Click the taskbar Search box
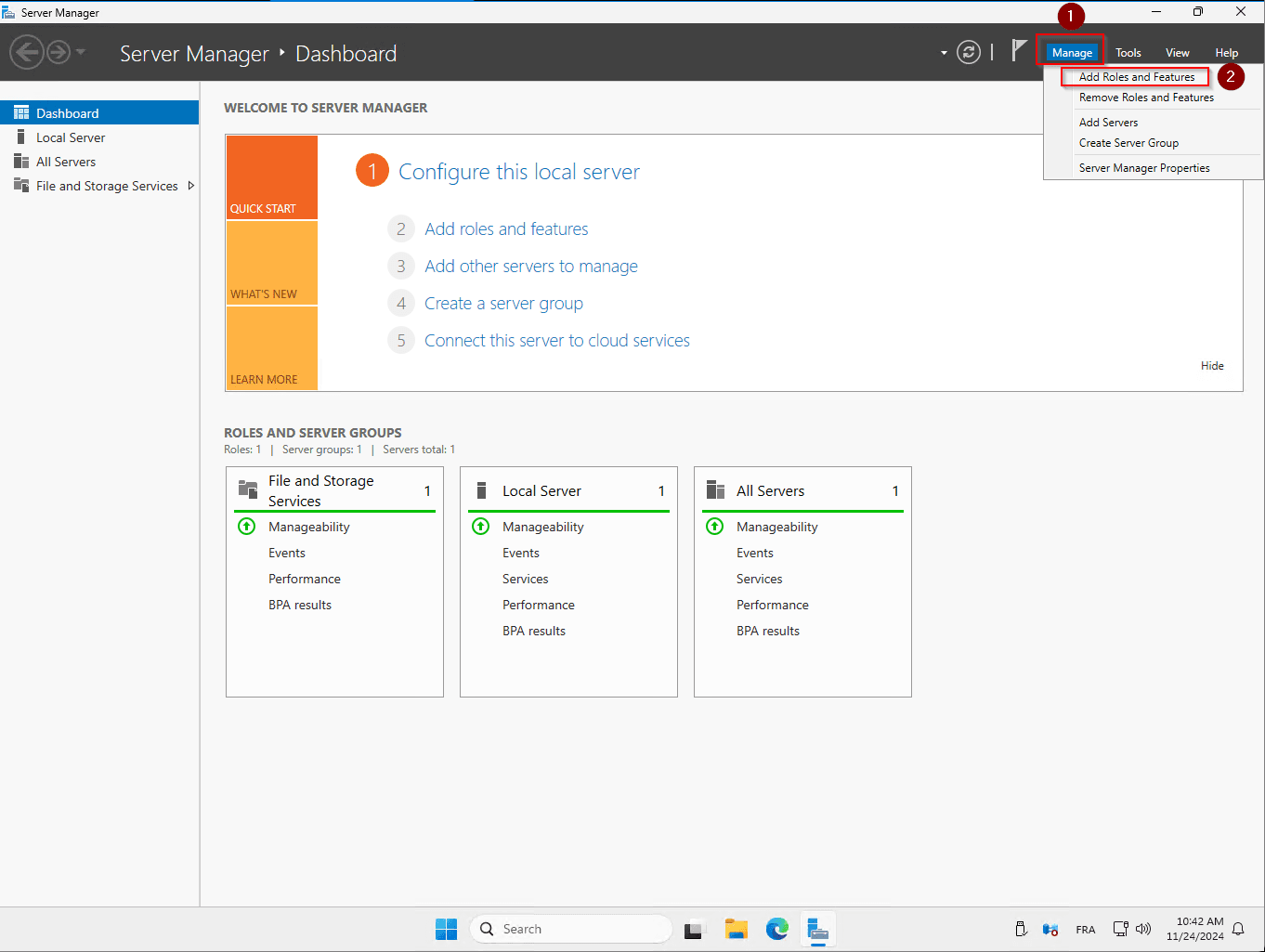The height and width of the screenshot is (952, 1265). coord(571,929)
